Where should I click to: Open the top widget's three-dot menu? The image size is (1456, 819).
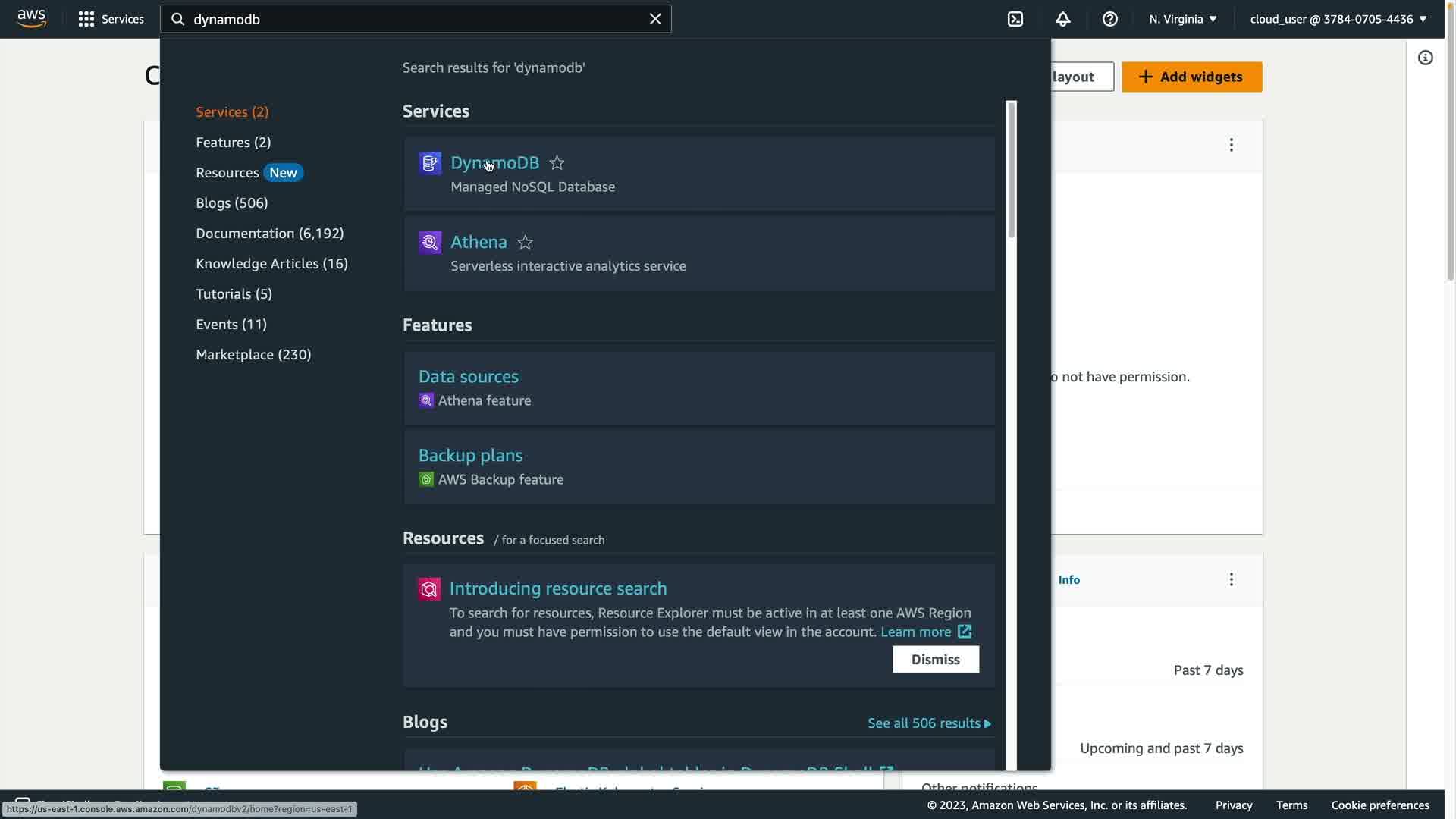click(1231, 145)
